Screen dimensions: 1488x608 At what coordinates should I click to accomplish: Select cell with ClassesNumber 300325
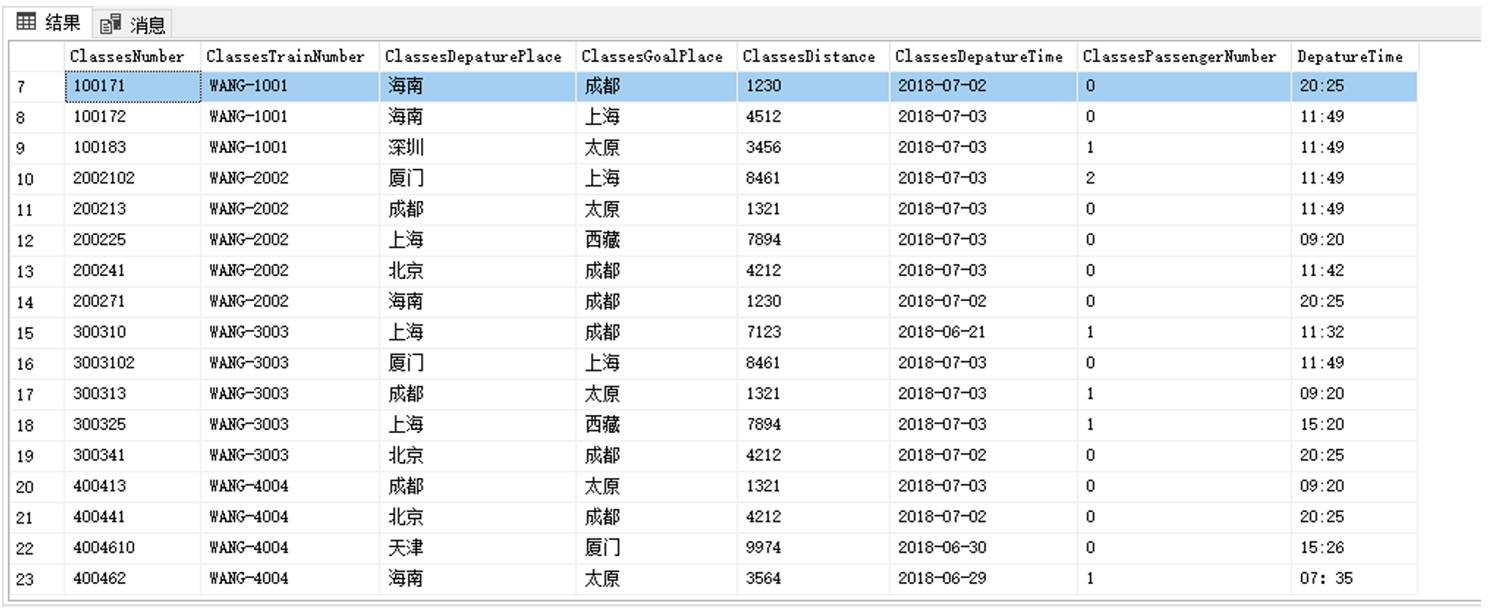pyautogui.click(x=132, y=425)
